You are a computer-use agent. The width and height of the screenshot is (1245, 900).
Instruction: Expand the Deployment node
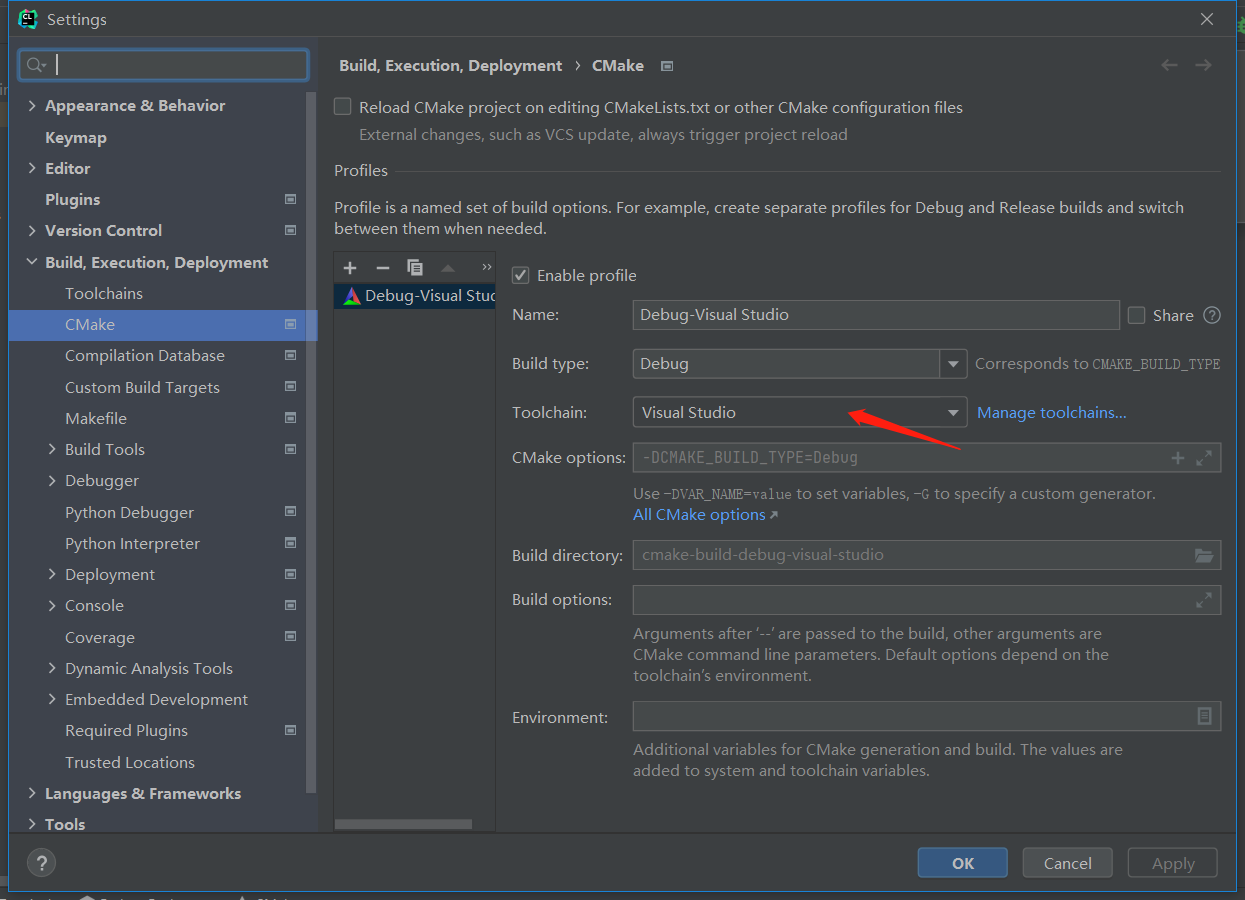pos(52,574)
